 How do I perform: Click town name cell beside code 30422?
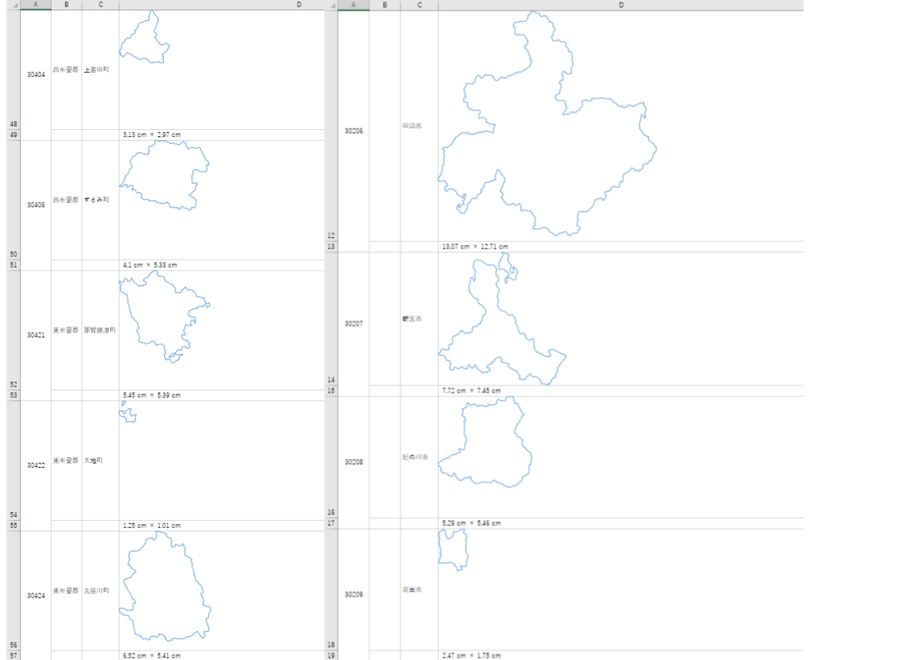click(x=100, y=460)
